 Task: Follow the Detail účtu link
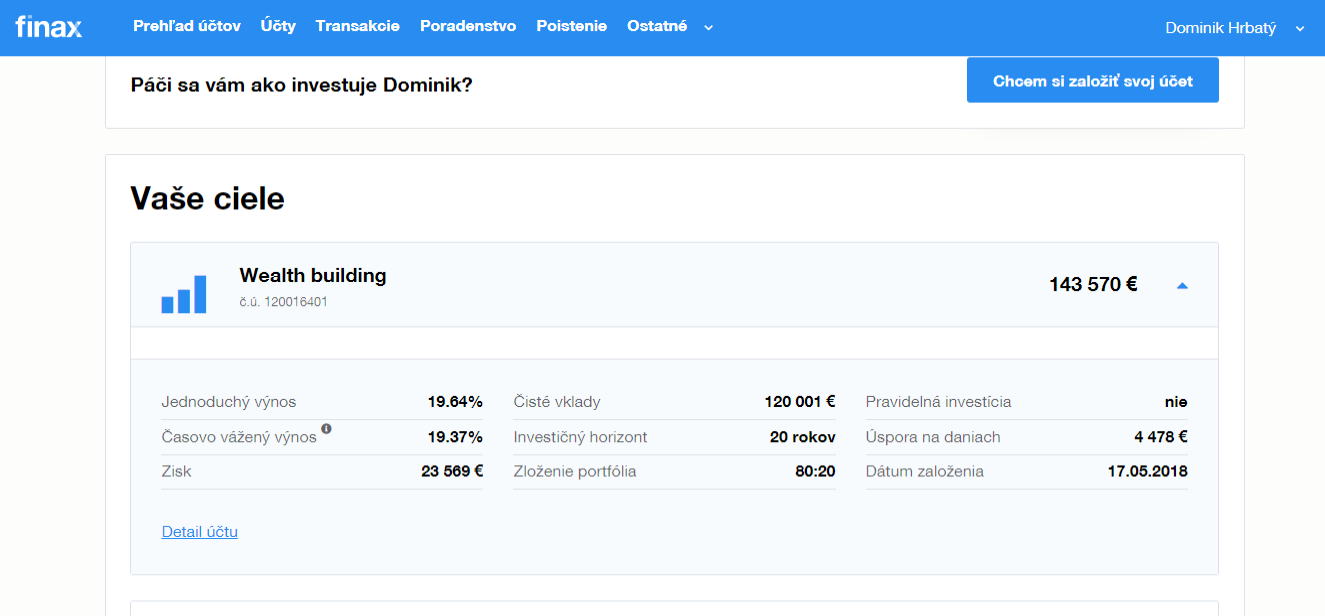pos(200,532)
